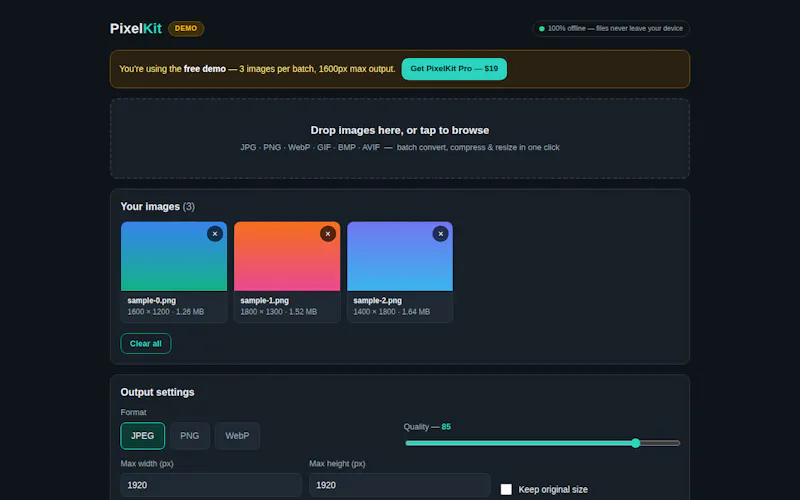
Task: Click '1600 × 1200 · 1.26 MB' text
Action: point(165,312)
